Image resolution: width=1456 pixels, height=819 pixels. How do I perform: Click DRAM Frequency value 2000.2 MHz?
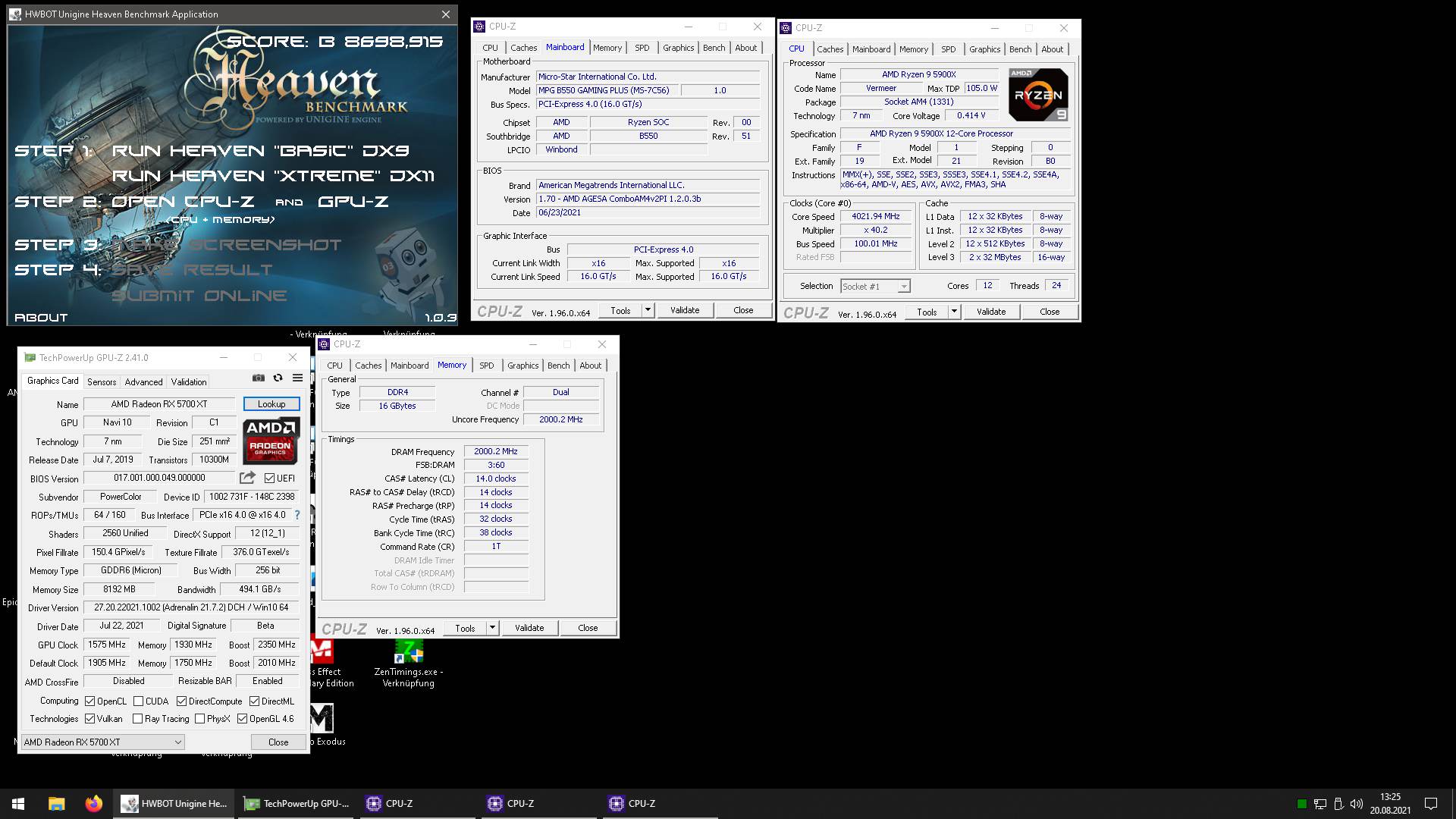coord(496,451)
